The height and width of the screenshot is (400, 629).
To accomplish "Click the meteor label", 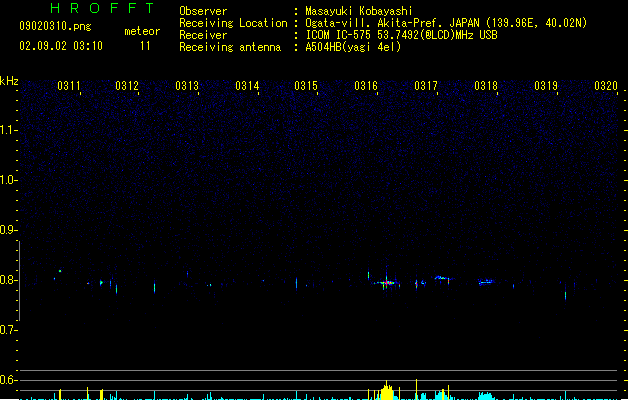I will point(142,31).
